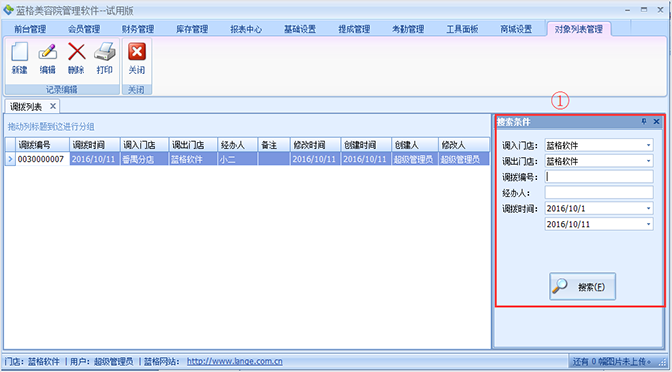This screenshot has height=372, width=672.
Task: Switch to the 会员管理 tab
Action: (x=84, y=29)
